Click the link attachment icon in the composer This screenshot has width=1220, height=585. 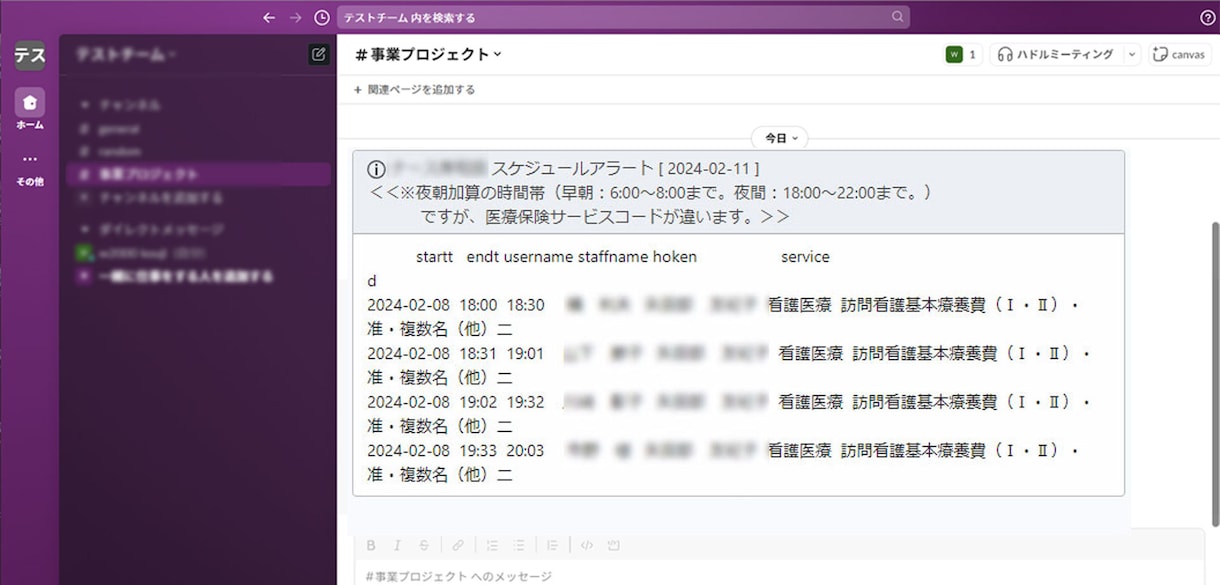[459, 545]
